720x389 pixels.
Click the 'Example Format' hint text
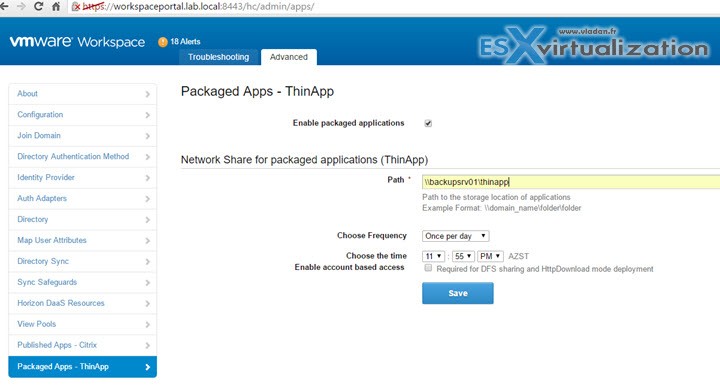click(501, 208)
